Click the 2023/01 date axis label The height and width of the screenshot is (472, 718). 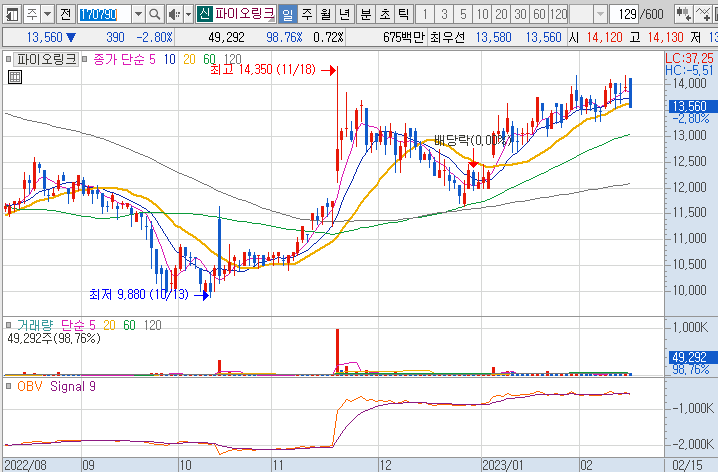(x=503, y=465)
